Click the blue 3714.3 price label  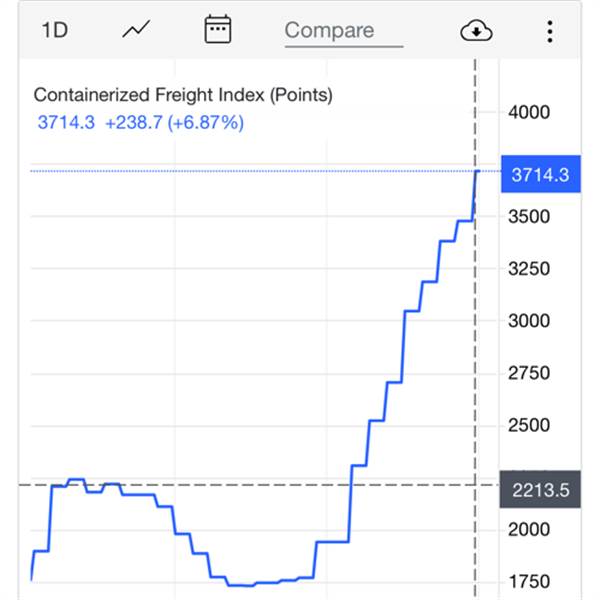(x=541, y=174)
